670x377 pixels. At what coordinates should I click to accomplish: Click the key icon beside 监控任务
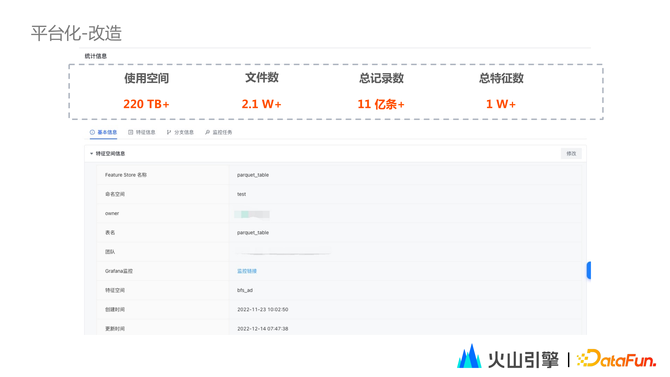pyautogui.click(x=207, y=133)
